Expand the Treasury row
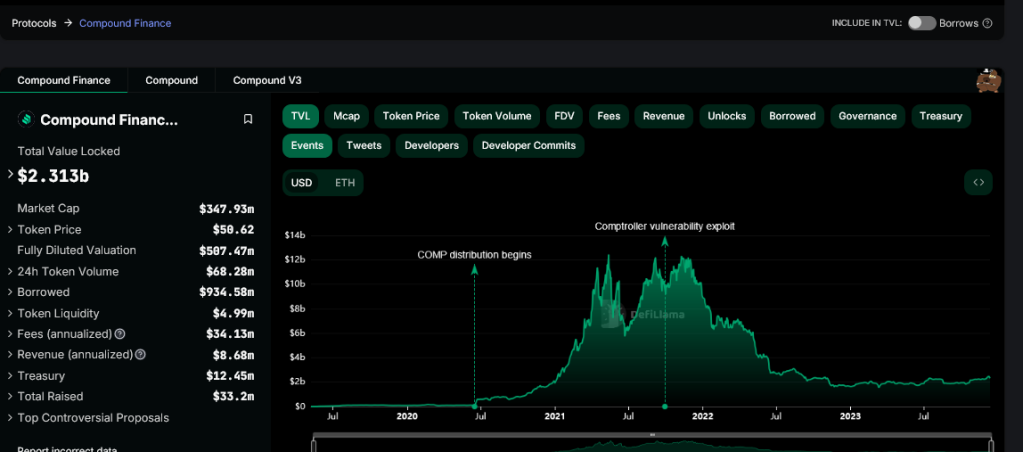The height and width of the screenshot is (452, 1023). (x=10, y=376)
